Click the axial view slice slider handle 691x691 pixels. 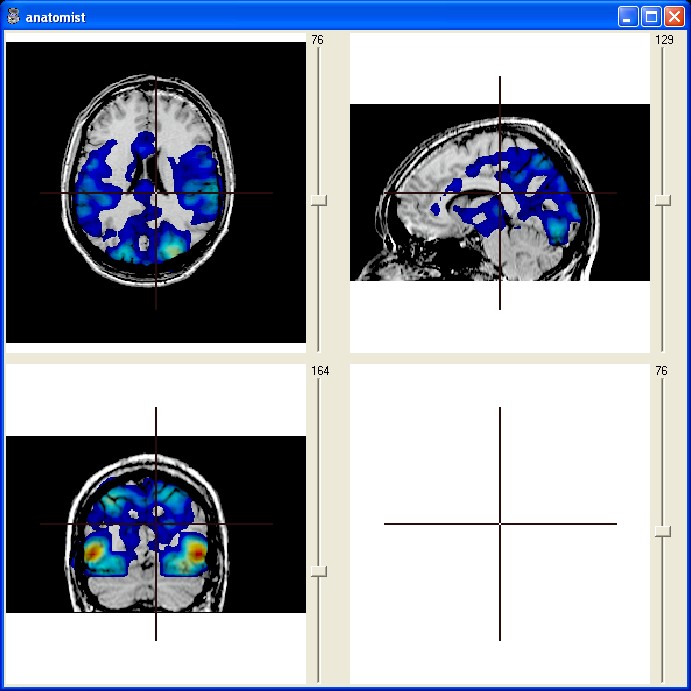[x=319, y=200]
